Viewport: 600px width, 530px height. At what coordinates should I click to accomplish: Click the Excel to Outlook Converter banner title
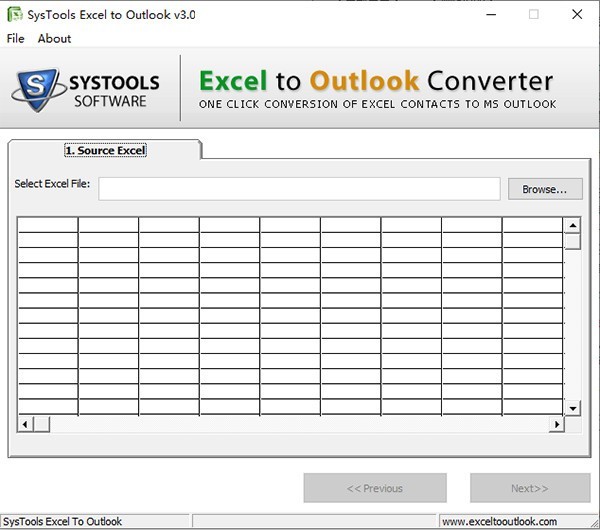(x=376, y=81)
